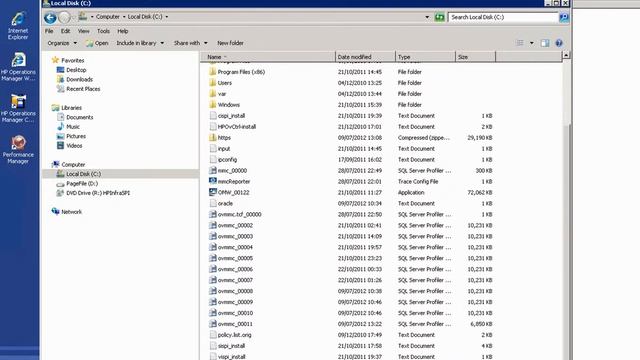Screen dimensions: 640x360
Task: Open the Include in library dropdown
Action: tap(140, 43)
